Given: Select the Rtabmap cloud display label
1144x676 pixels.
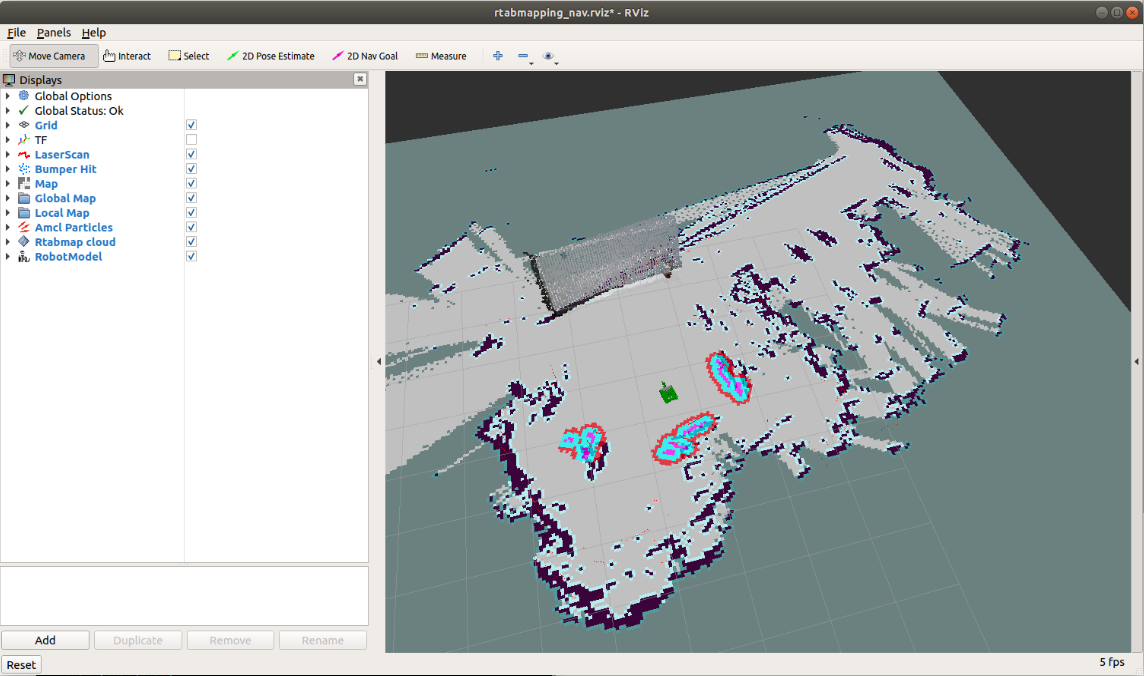Looking at the screenshot, I should click(75, 241).
